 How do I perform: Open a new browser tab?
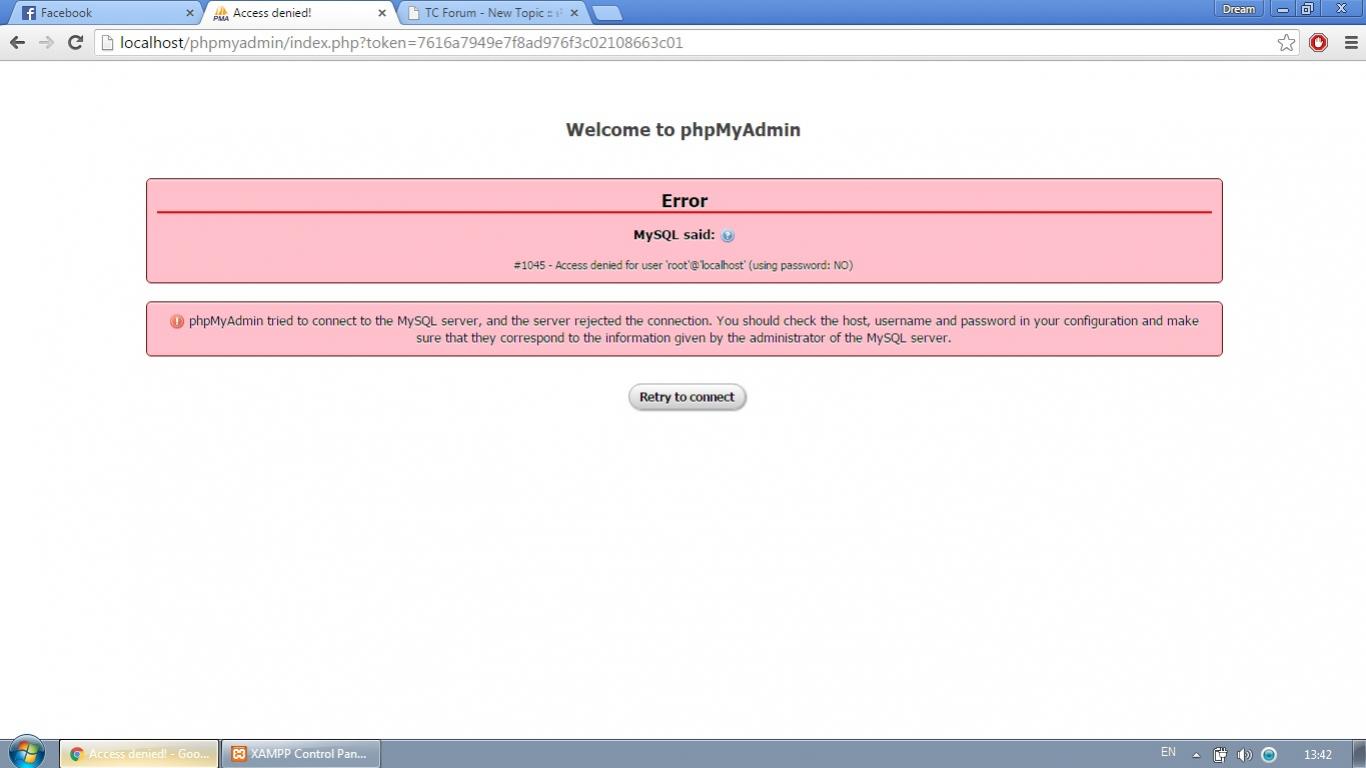click(607, 13)
